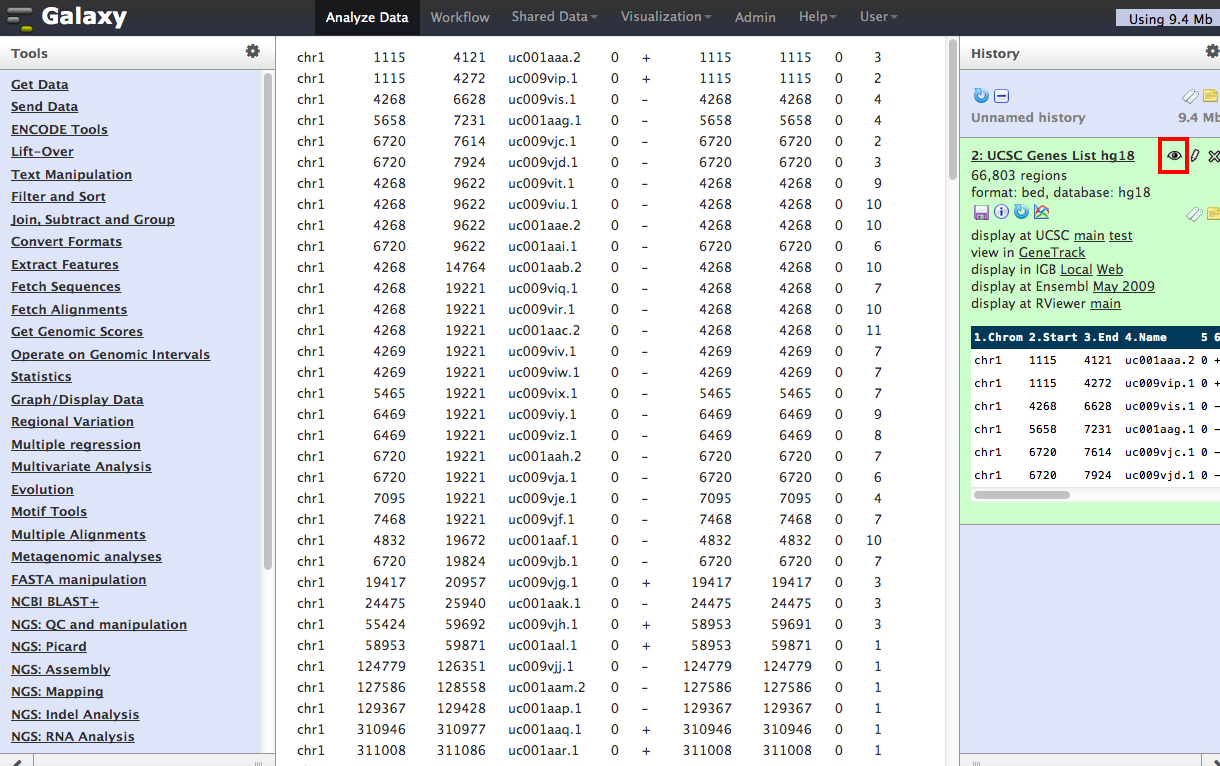This screenshot has height=766, width=1220.
Task: Edit tags of the UCSC Genes List dataset
Action: coord(1193,213)
